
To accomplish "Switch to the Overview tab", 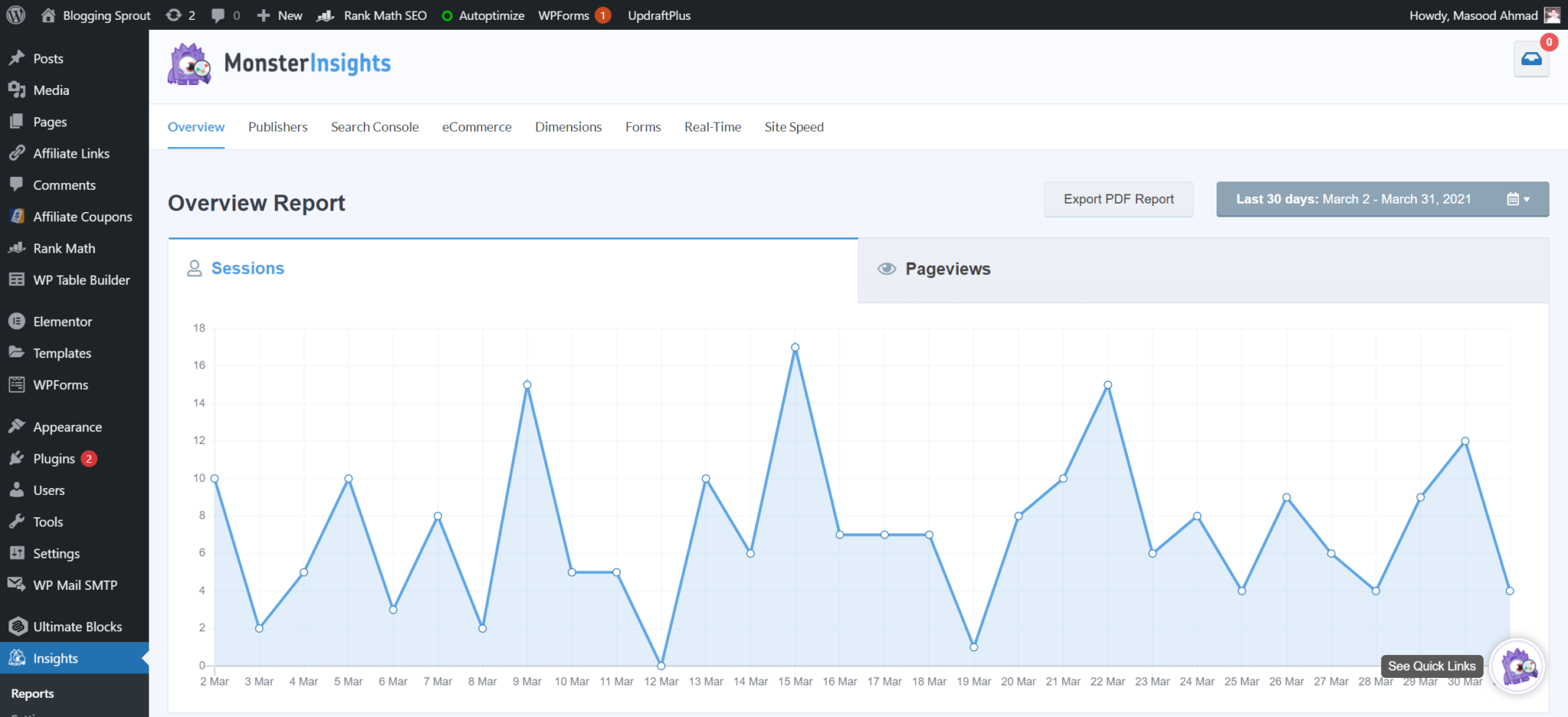I will (x=196, y=127).
